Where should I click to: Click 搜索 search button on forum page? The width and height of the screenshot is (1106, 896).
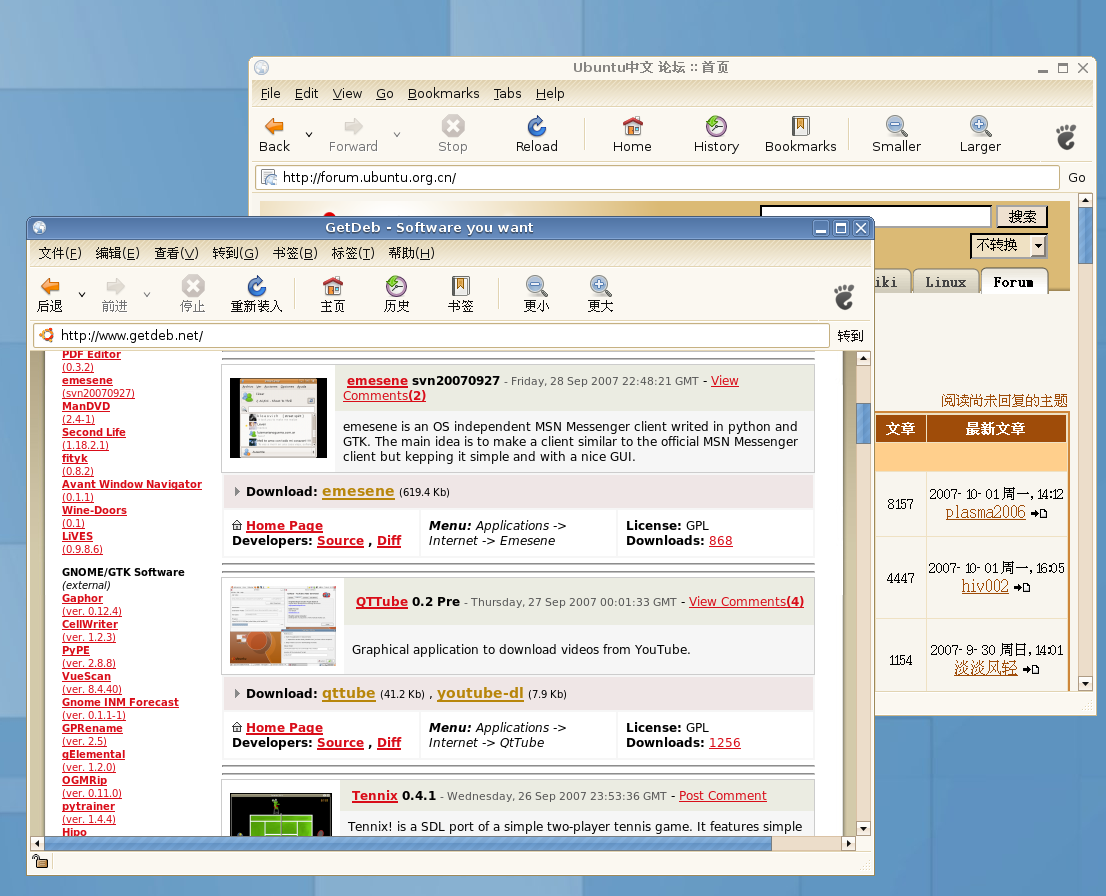(1022, 216)
